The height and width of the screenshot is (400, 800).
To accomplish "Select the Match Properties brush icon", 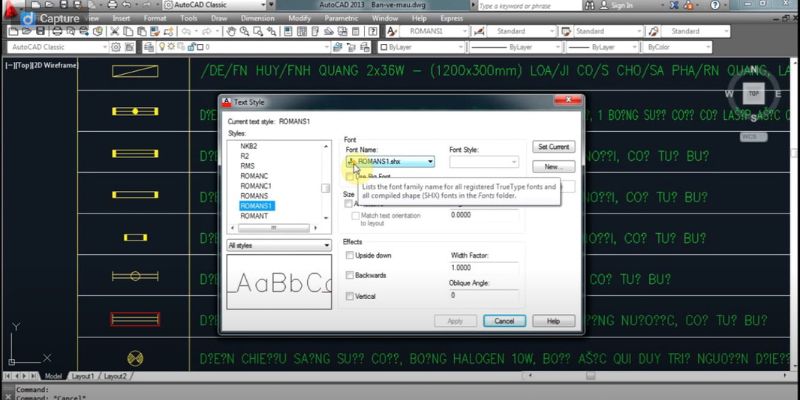I will pos(155,31).
